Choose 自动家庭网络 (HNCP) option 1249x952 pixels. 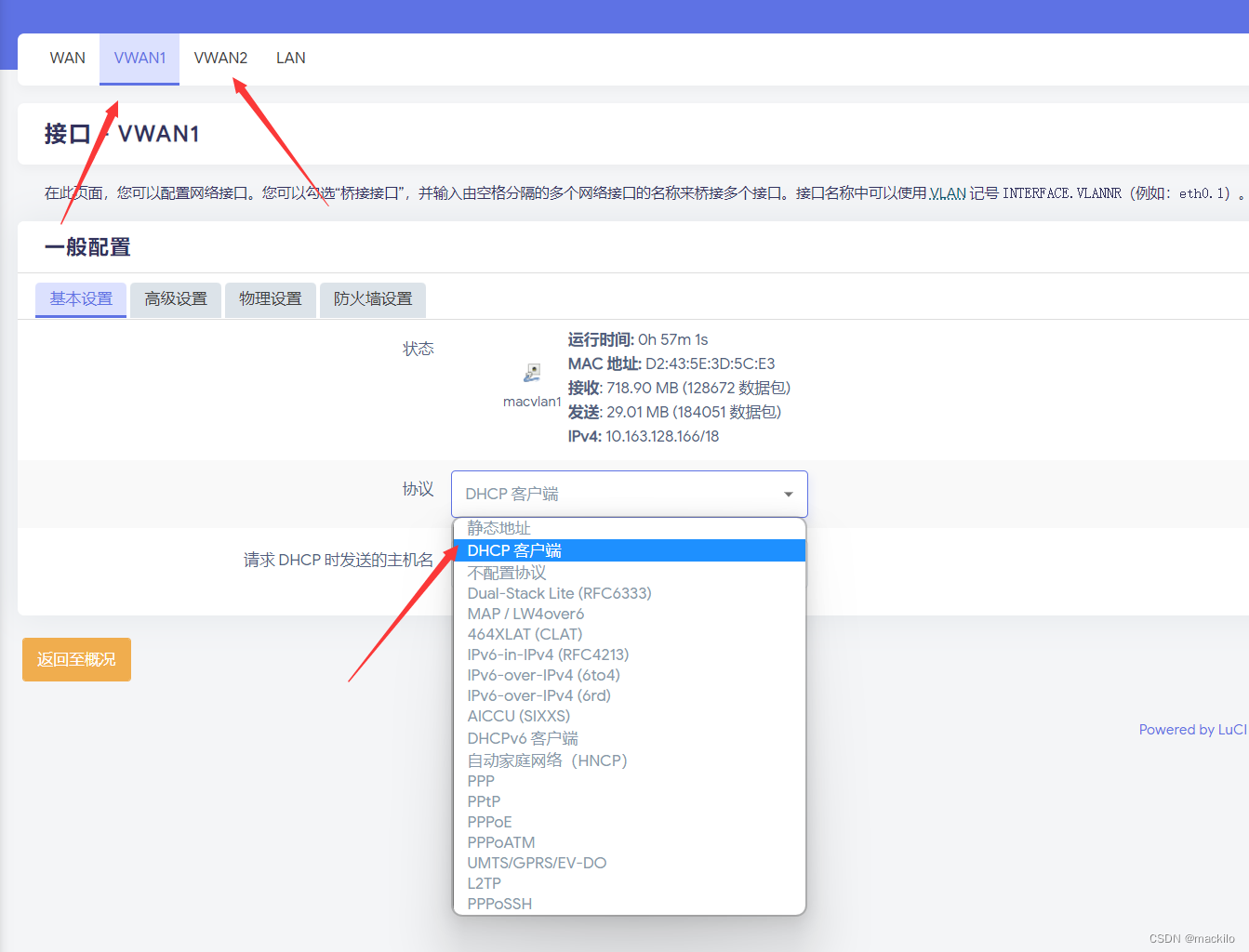[x=629, y=760]
